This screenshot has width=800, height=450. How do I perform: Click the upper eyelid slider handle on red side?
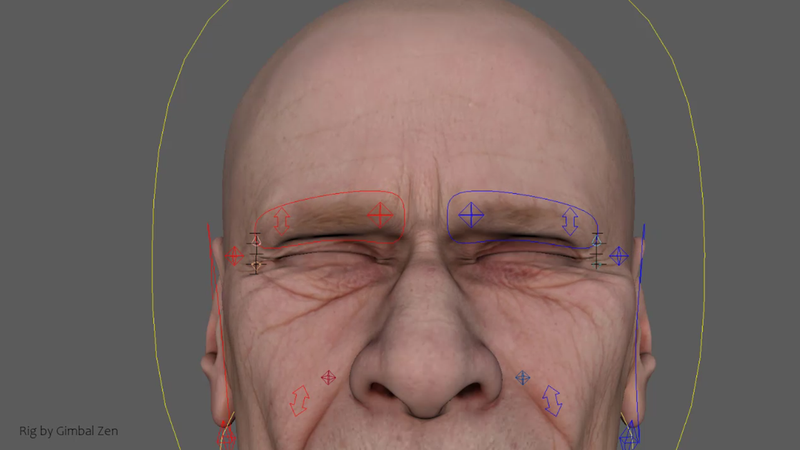coord(256,241)
